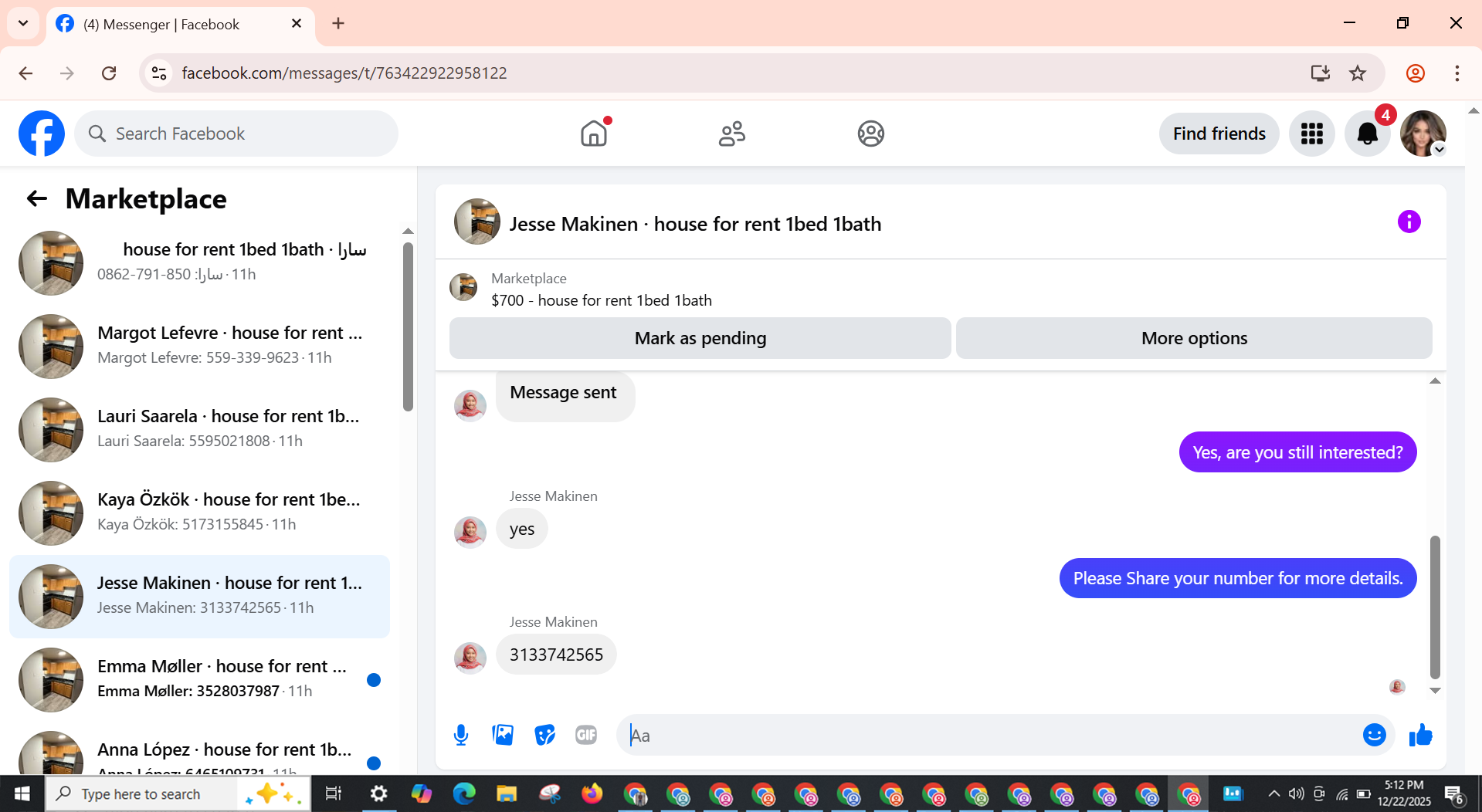
Task: Open the Windows notification center
Action: point(1454,793)
